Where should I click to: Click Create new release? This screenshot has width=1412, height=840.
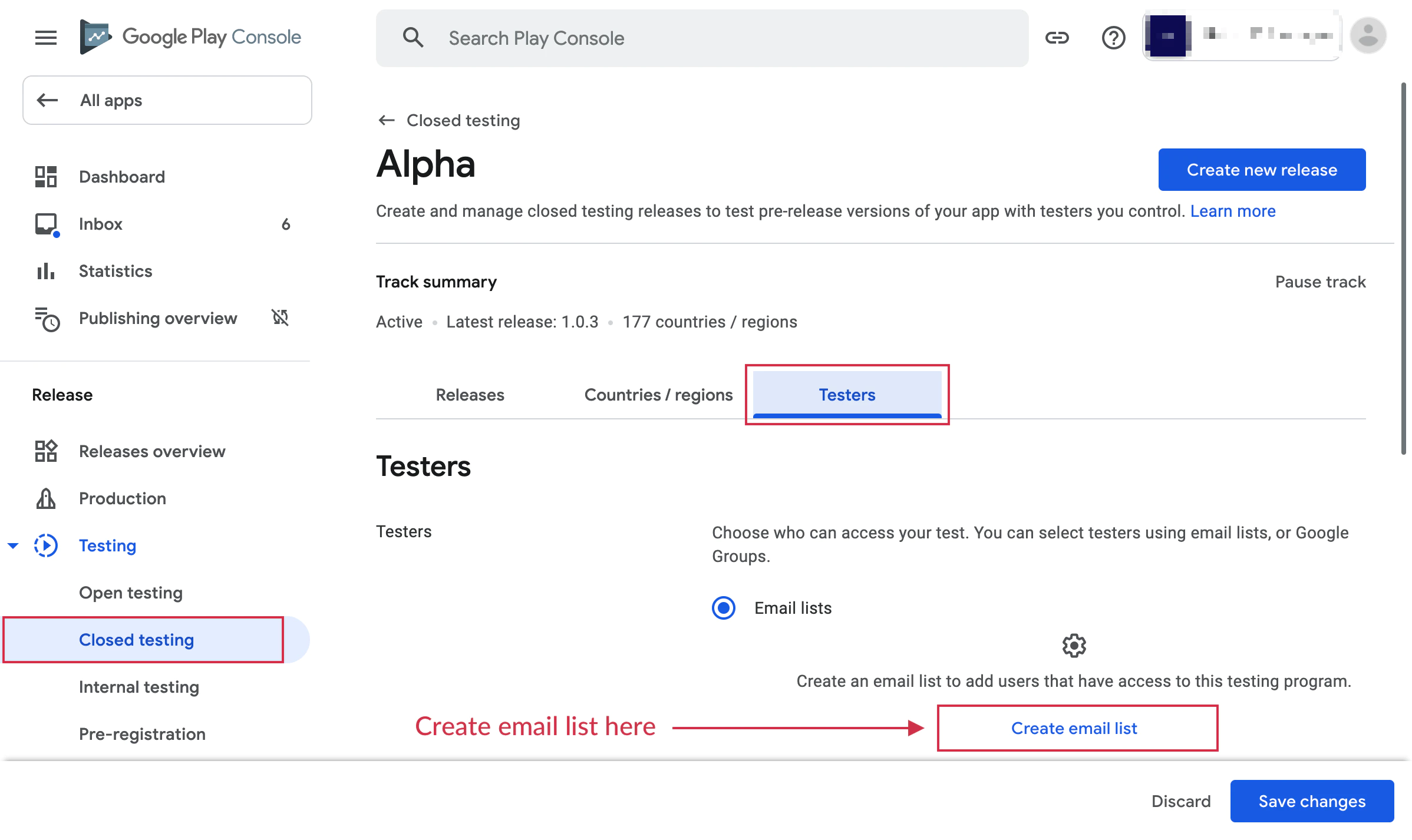click(1261, 170)
